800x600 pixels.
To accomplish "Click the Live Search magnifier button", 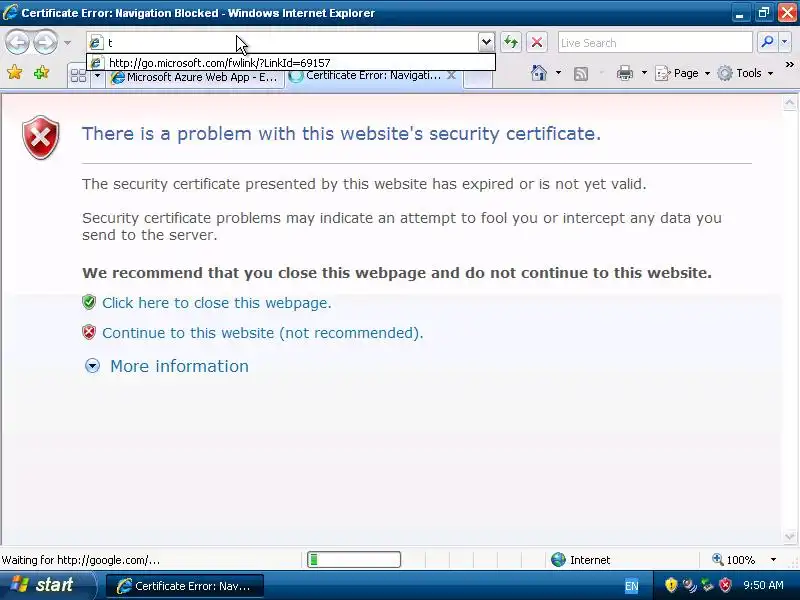I will tap(767, 42).
